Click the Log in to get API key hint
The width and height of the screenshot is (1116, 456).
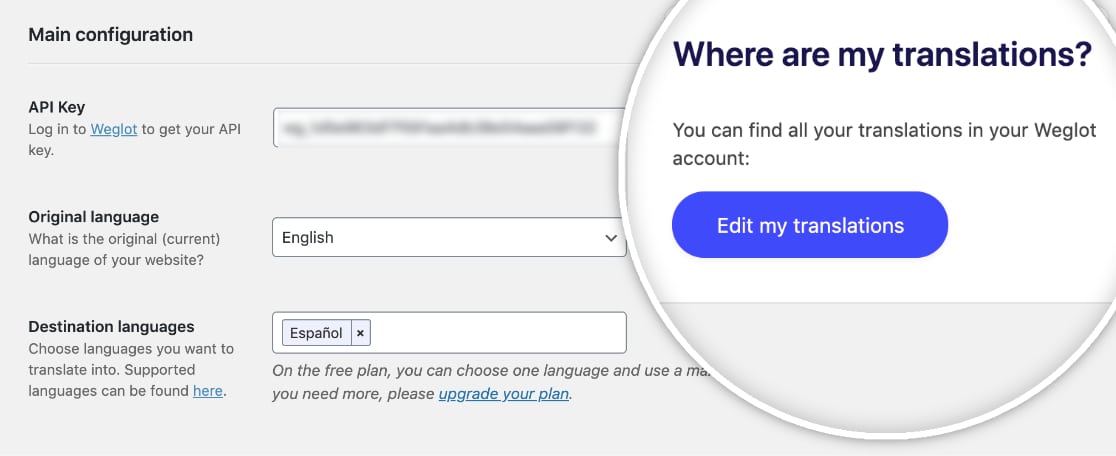click(135, 140)
